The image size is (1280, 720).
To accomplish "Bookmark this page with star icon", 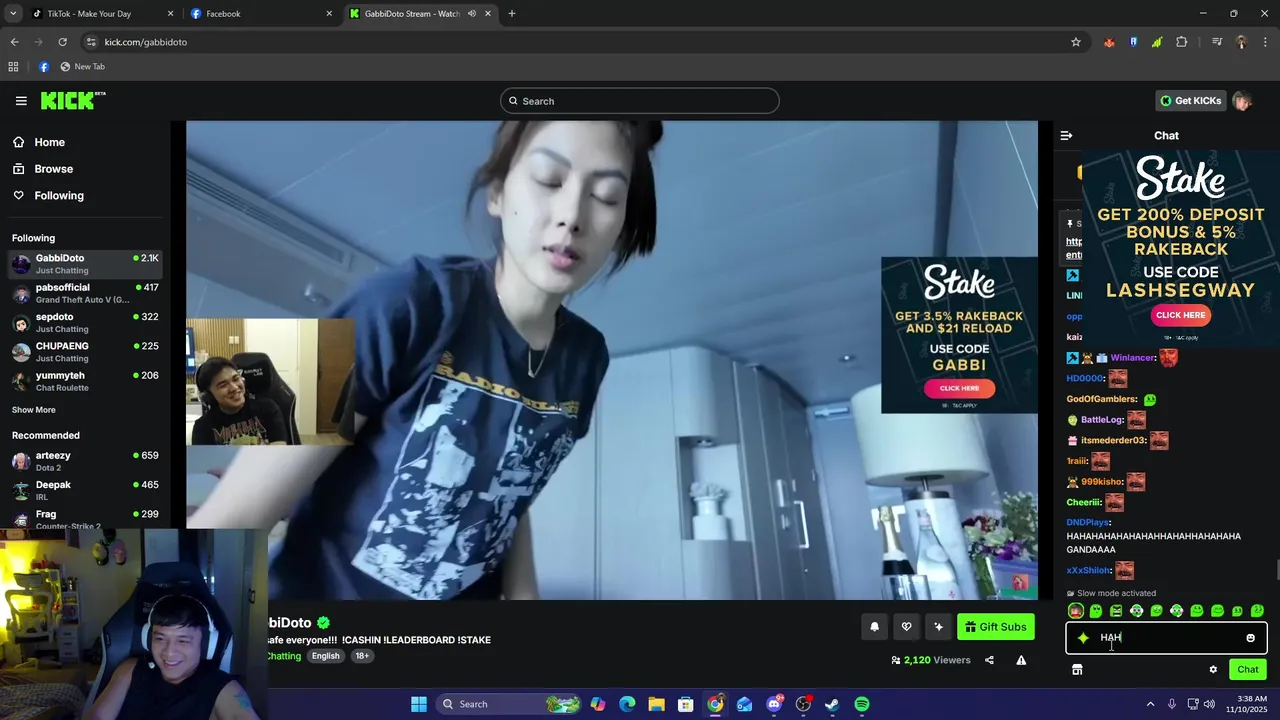I will (1076, 42).
